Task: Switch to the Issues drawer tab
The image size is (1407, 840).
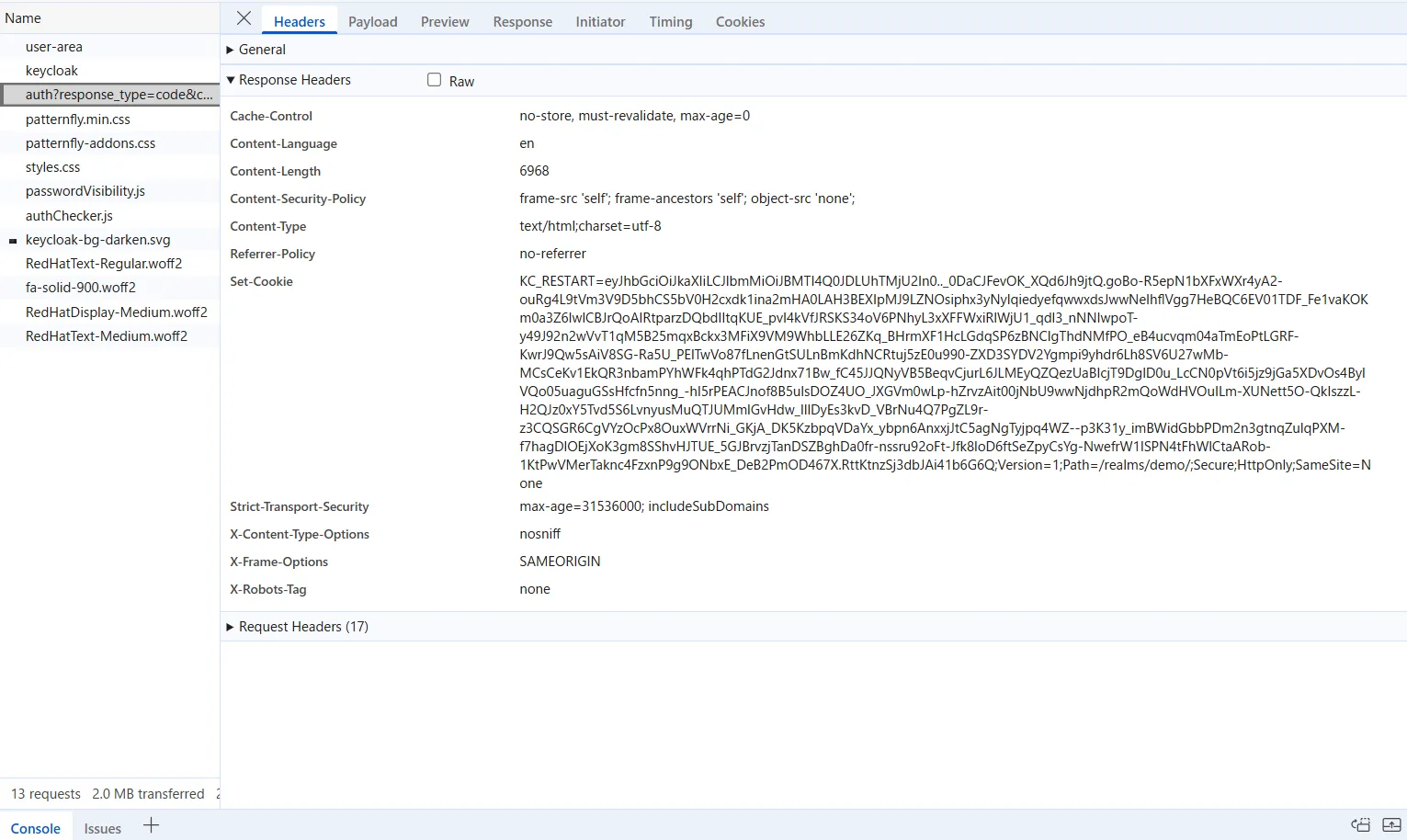Action: pyautogui.click(x=103, y=828)
